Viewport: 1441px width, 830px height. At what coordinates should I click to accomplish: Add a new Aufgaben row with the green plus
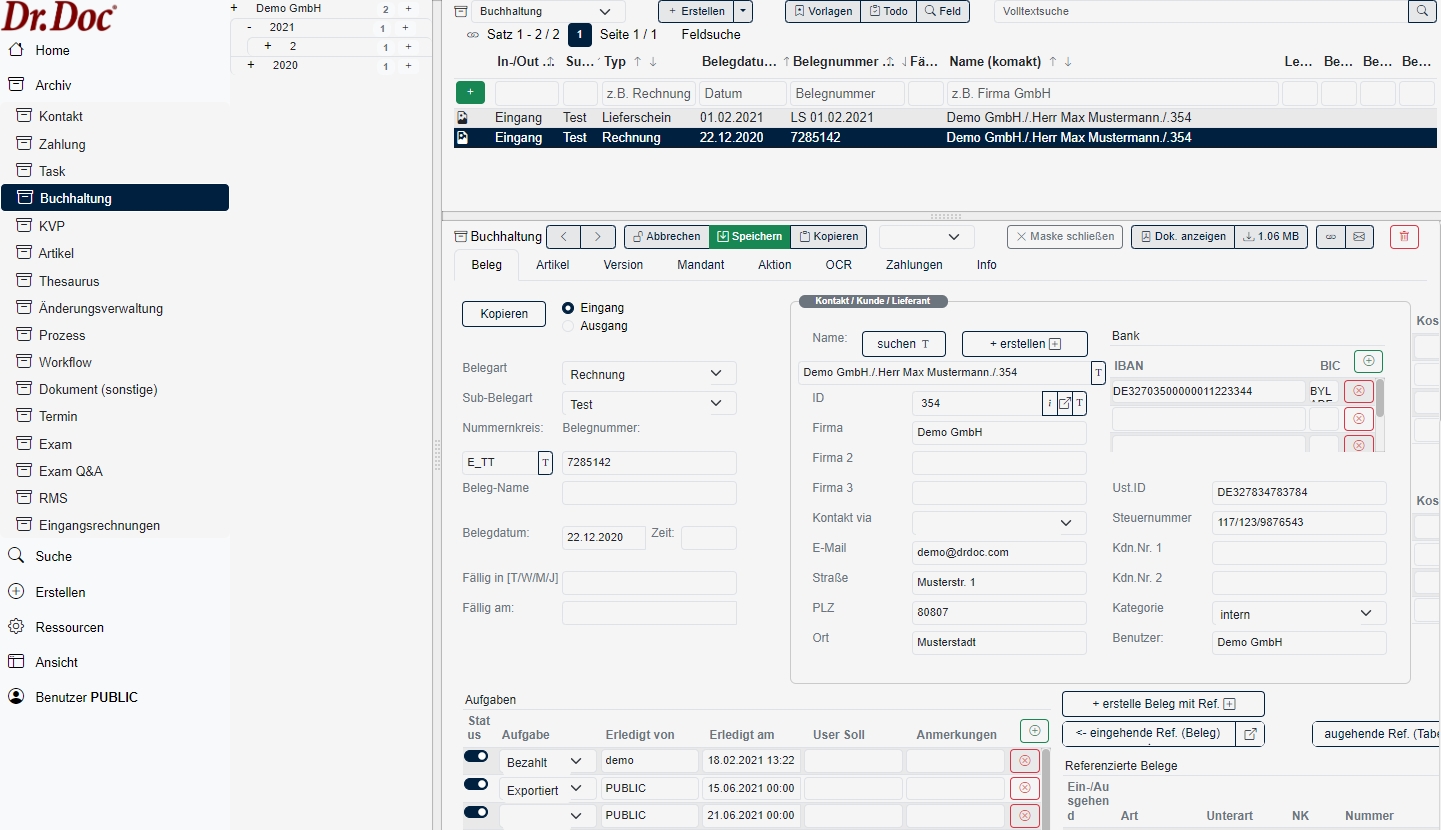click(x=1034, y=731)
